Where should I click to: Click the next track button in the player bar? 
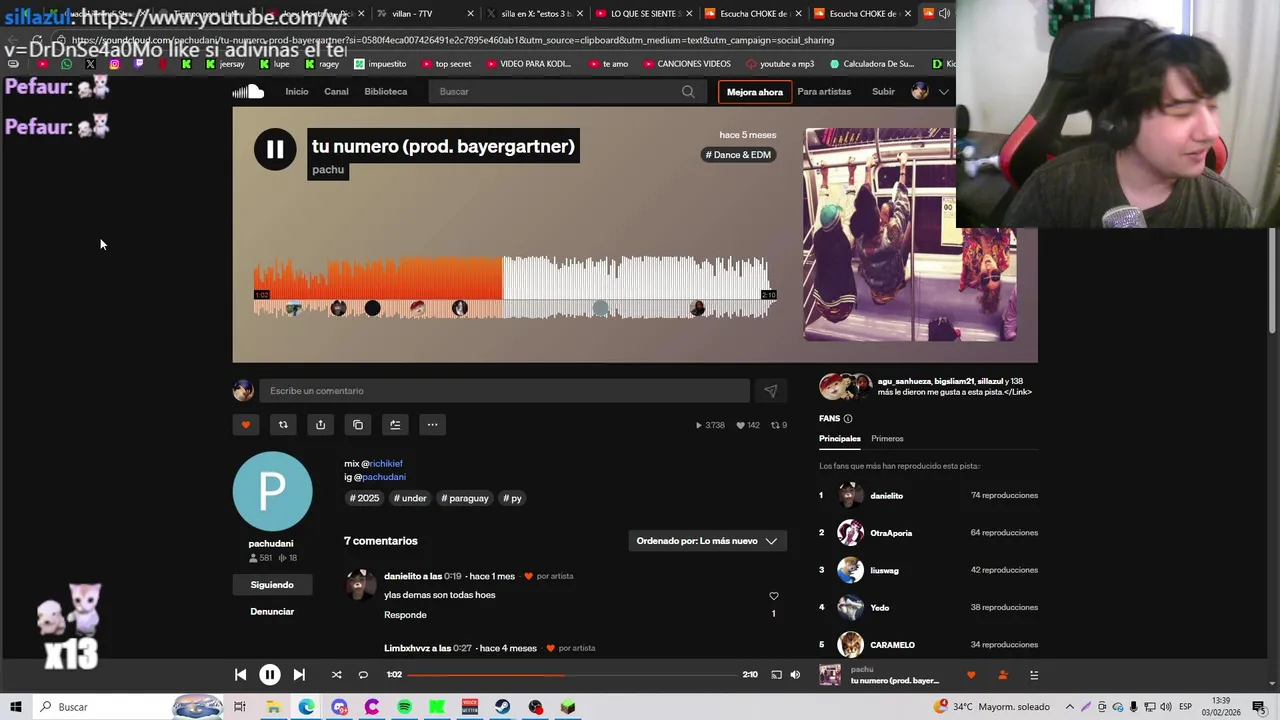coord(299,675)
